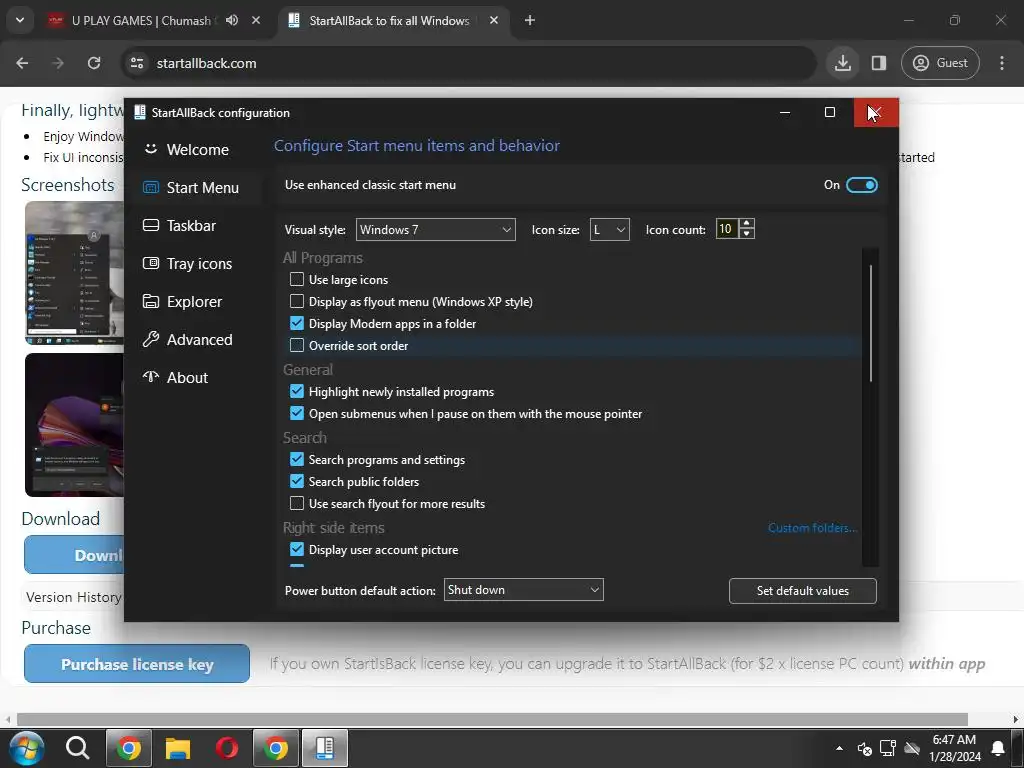
Task: Reload the startallback.com page
Action: click(x=94, y=63)
